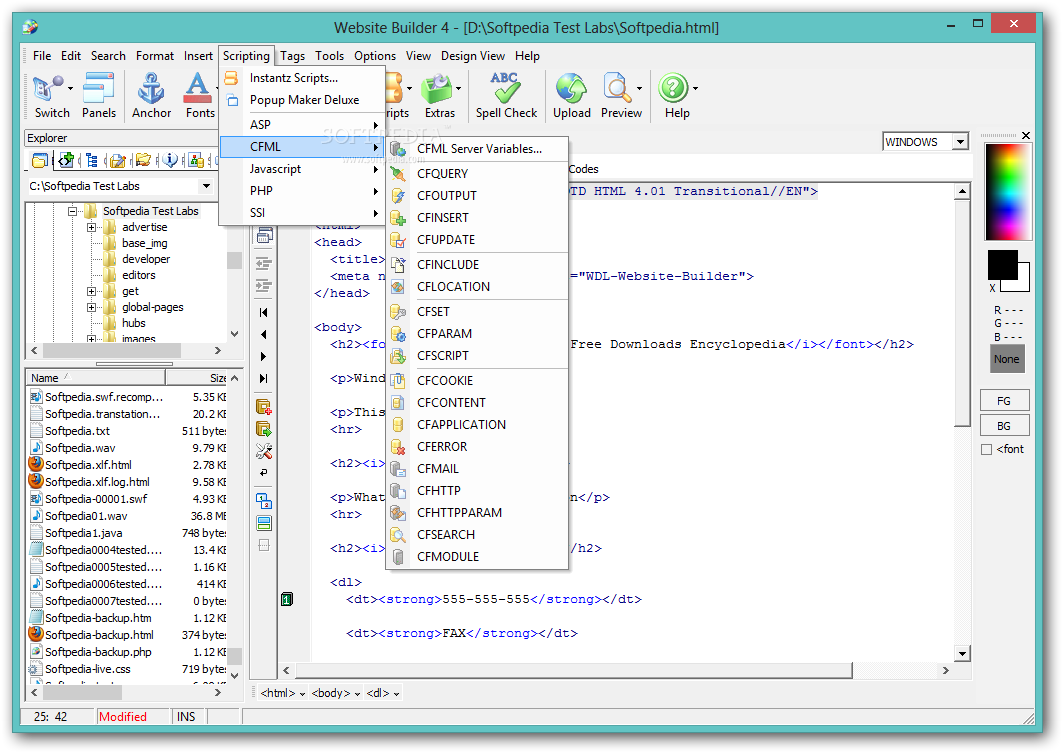The width and height of the screenshot is (1063, 753).
Task: Click the None color button
Action: 1007,359
